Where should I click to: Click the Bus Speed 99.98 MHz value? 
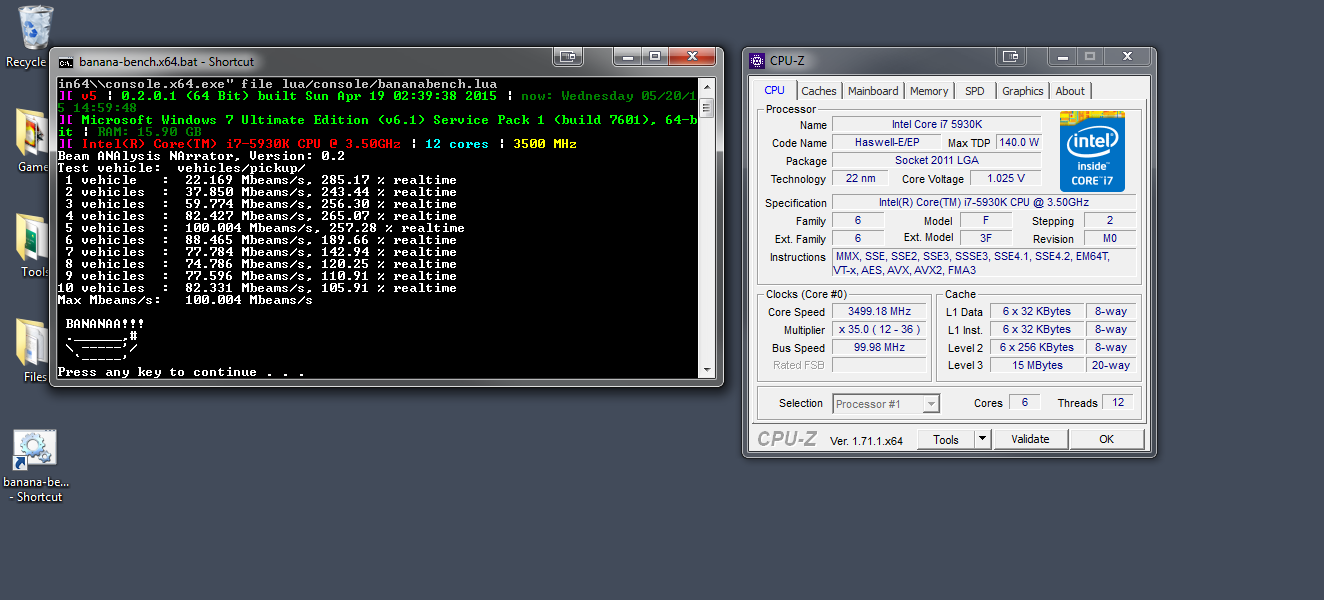[x=879, y=348]
